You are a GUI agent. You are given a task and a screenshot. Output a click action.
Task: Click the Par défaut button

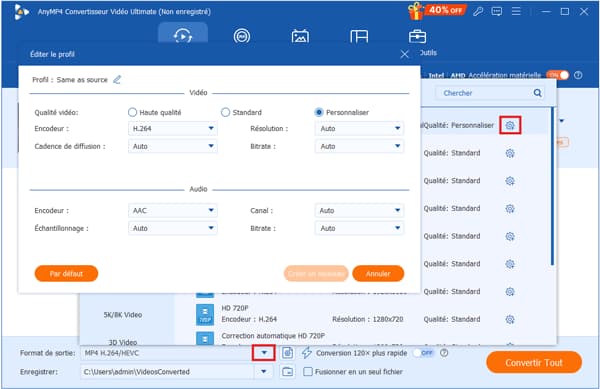coord(66,273)
